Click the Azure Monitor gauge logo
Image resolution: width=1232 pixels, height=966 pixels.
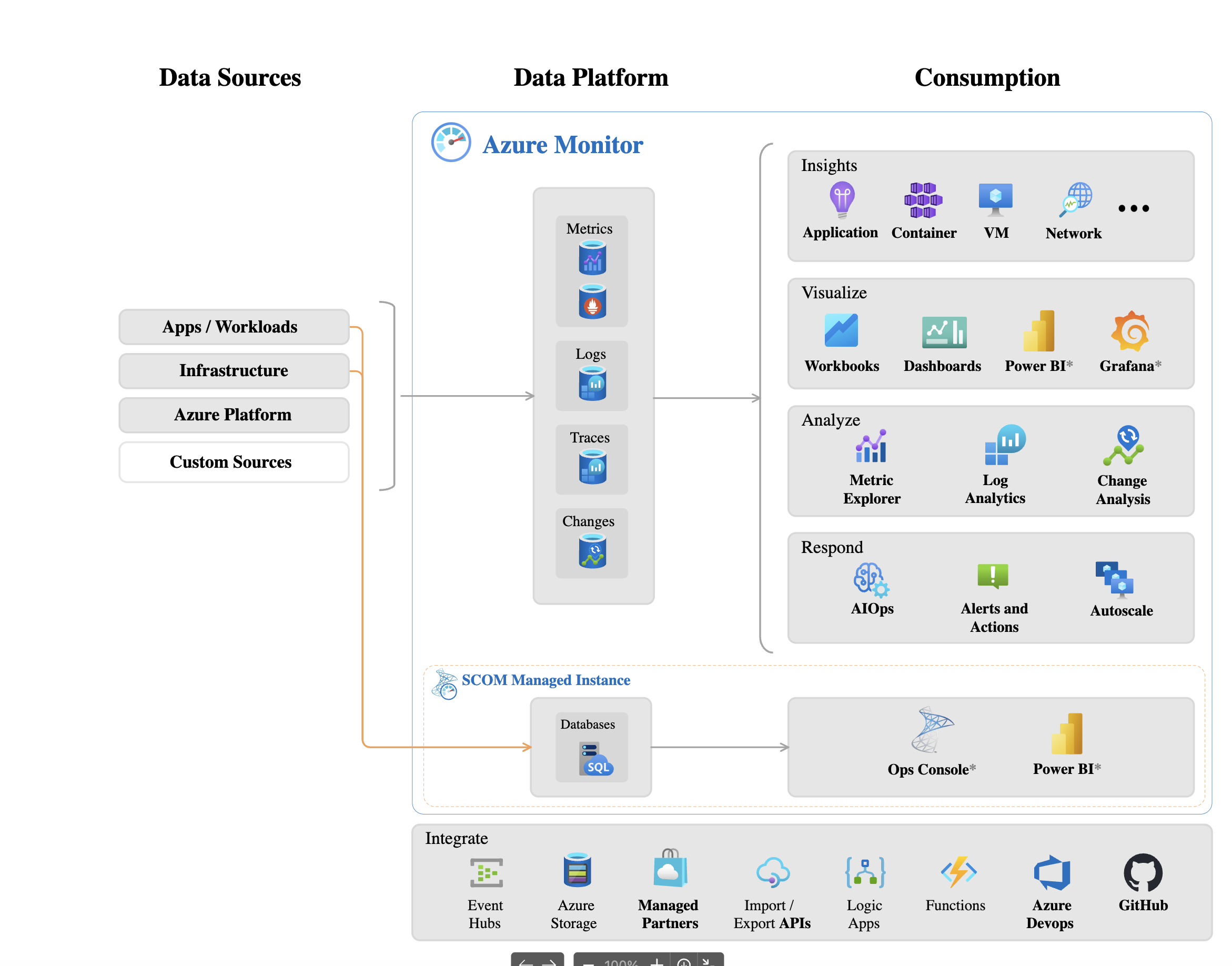tap(451, 142)
